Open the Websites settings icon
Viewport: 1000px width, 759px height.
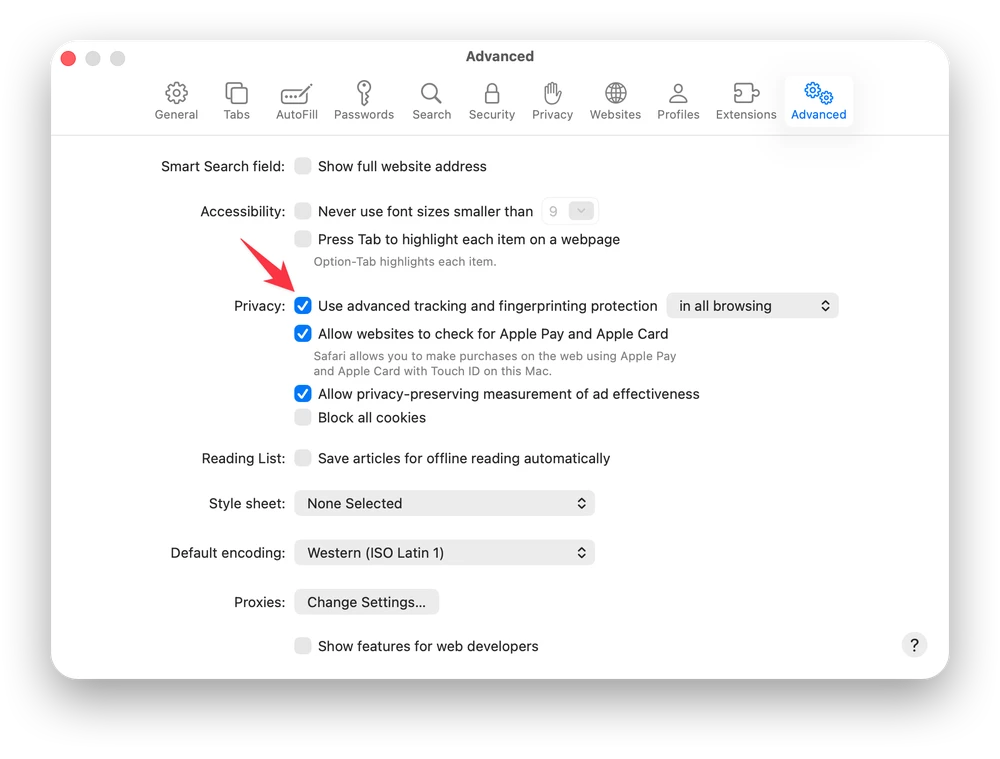tap(614, 100)
